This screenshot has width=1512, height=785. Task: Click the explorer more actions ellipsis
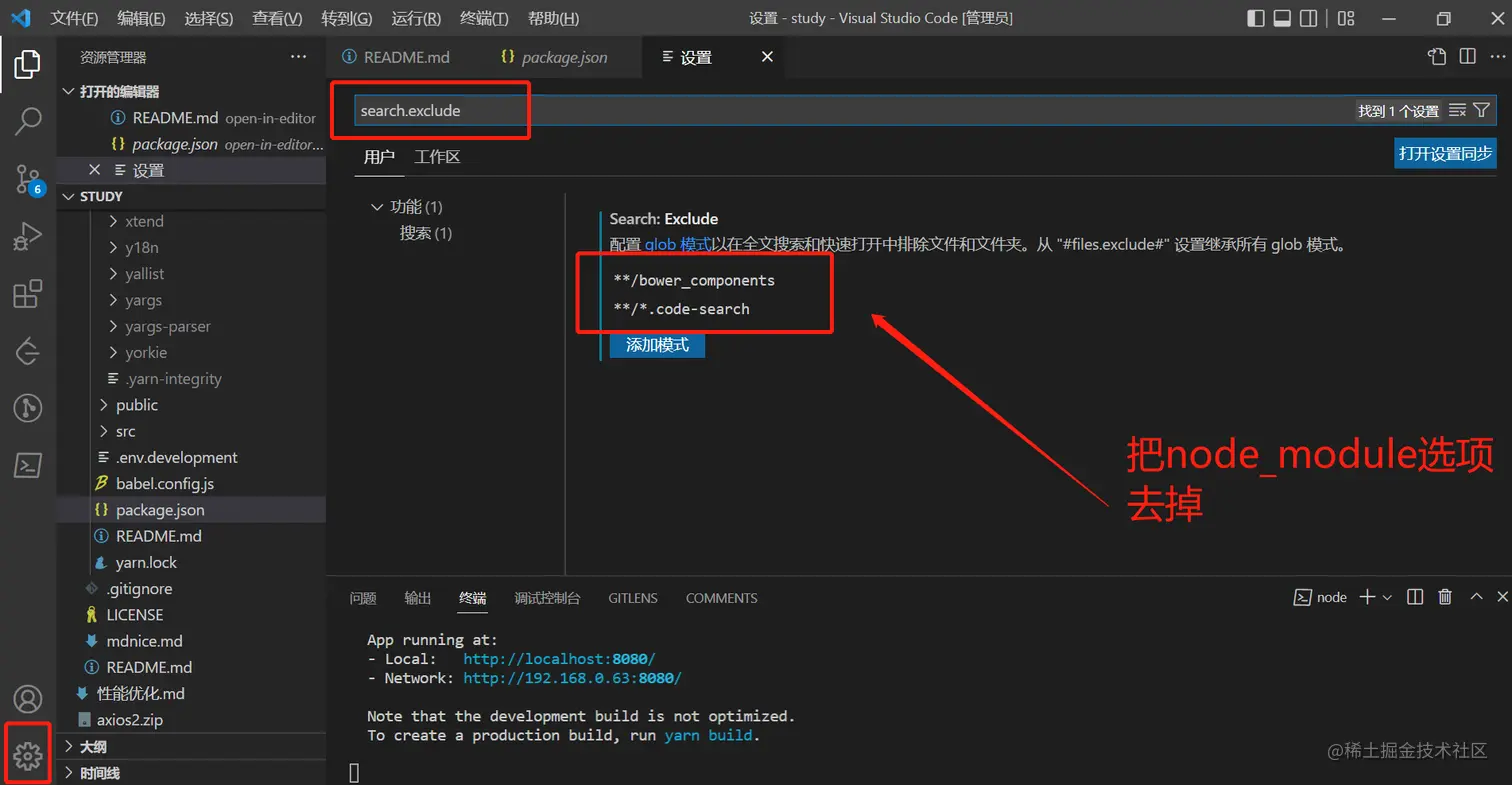[298, 57]
